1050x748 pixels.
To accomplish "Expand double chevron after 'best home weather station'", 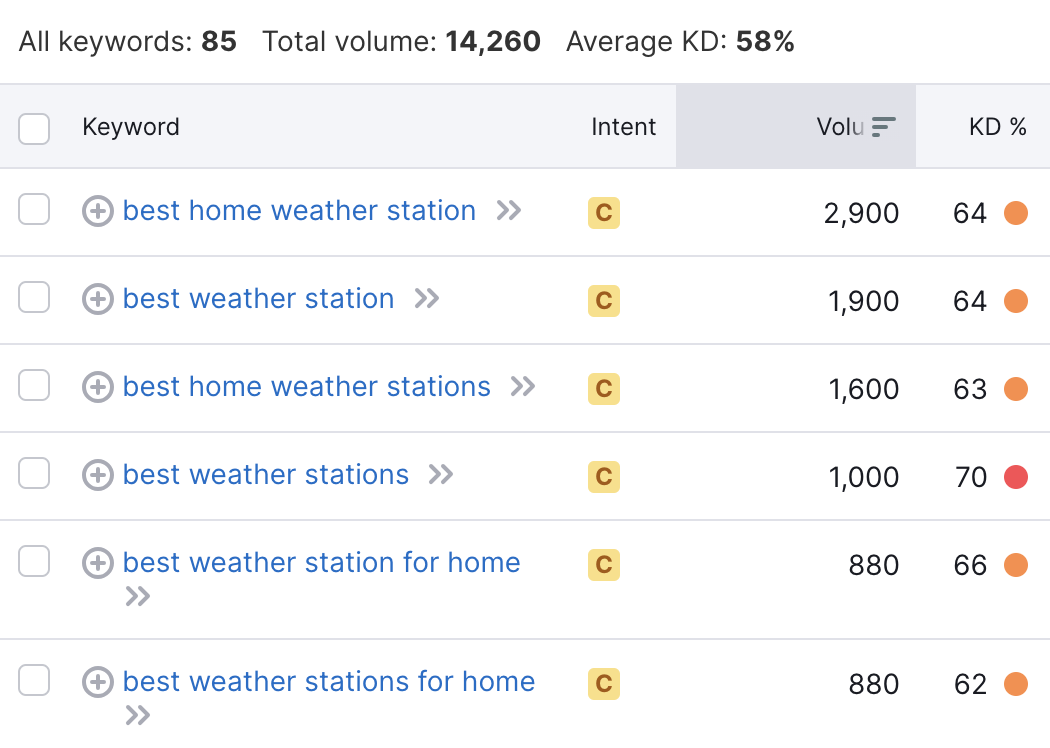I will click(x=509, y=211).
